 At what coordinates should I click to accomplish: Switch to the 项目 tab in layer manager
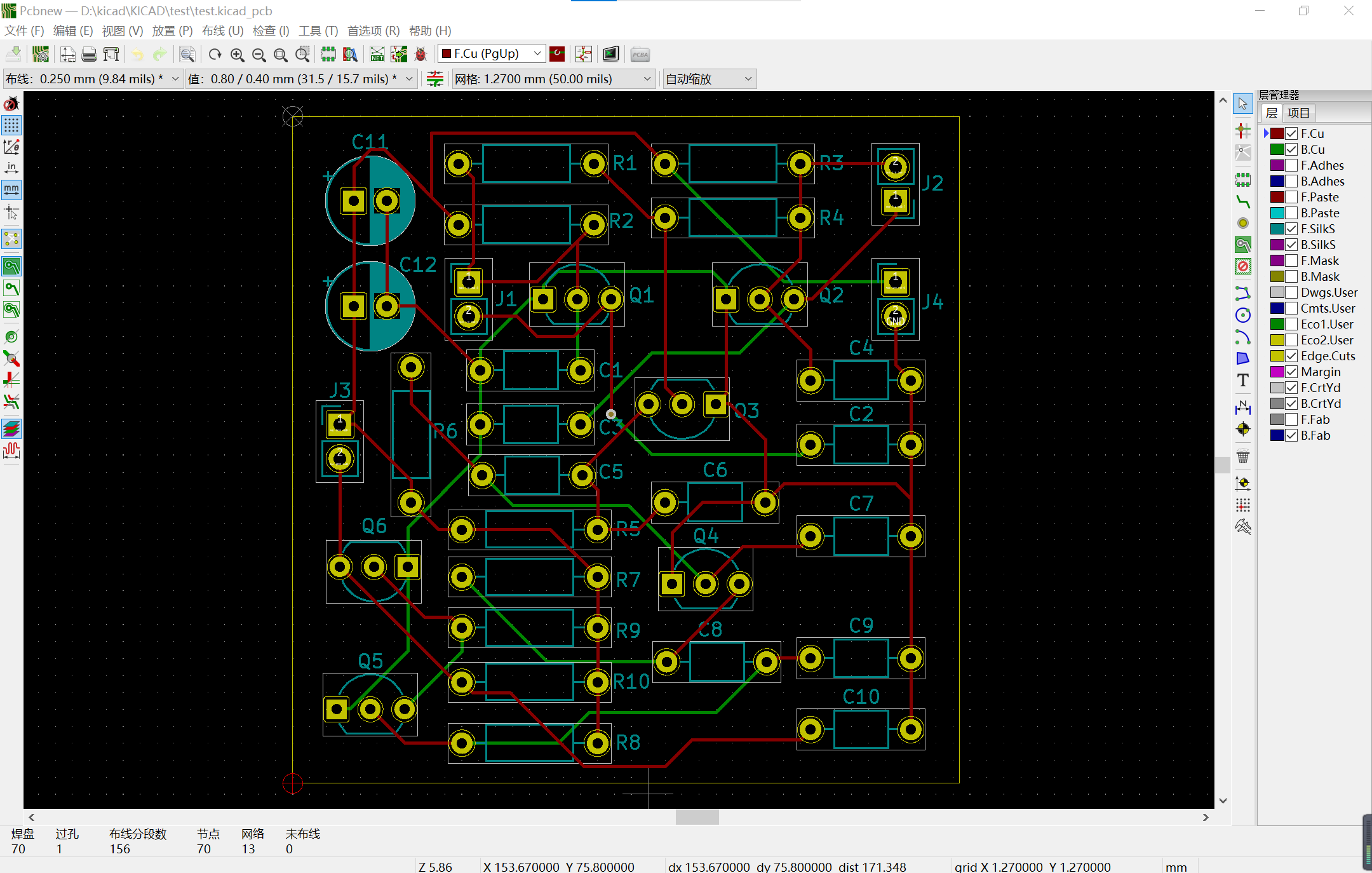click(x=1298, y=113)
